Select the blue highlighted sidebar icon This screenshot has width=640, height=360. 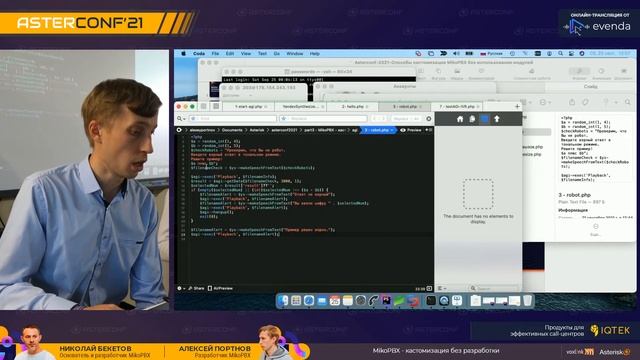[x=484, y=119]
